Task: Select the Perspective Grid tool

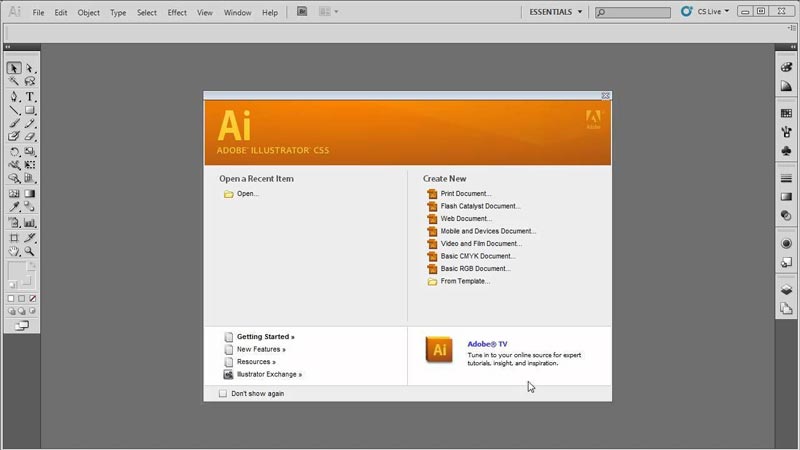Action: point(30,178)
